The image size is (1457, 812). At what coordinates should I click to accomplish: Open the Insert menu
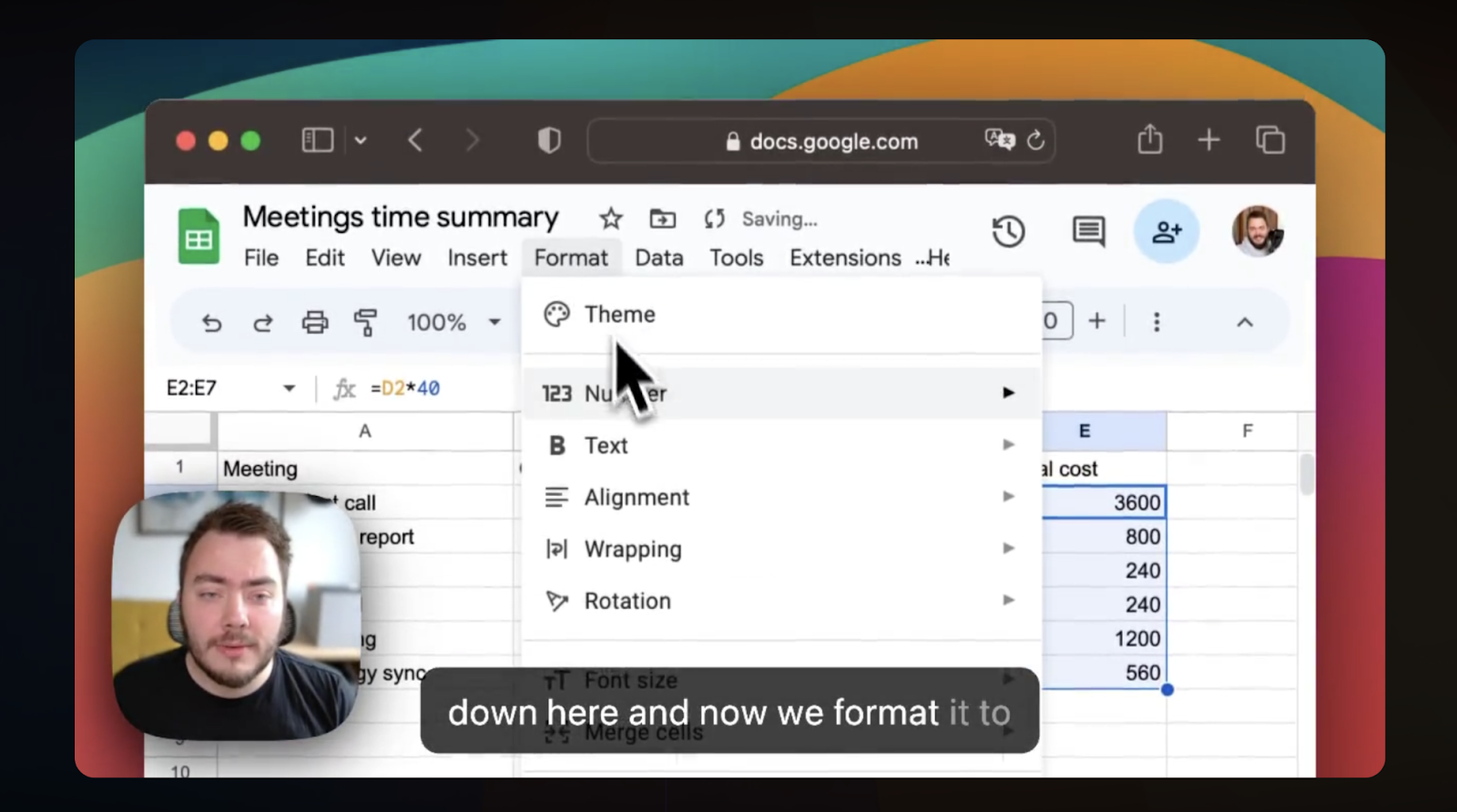tap(477, 259)
